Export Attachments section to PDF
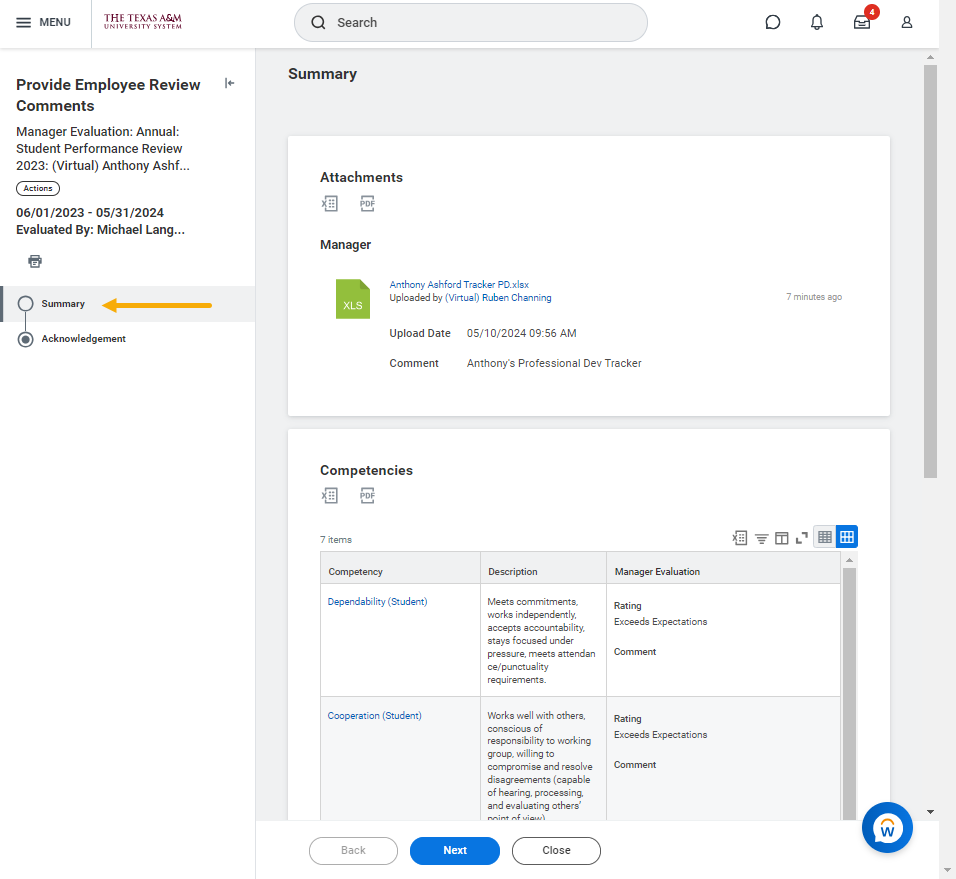 (x=367, y=204)
